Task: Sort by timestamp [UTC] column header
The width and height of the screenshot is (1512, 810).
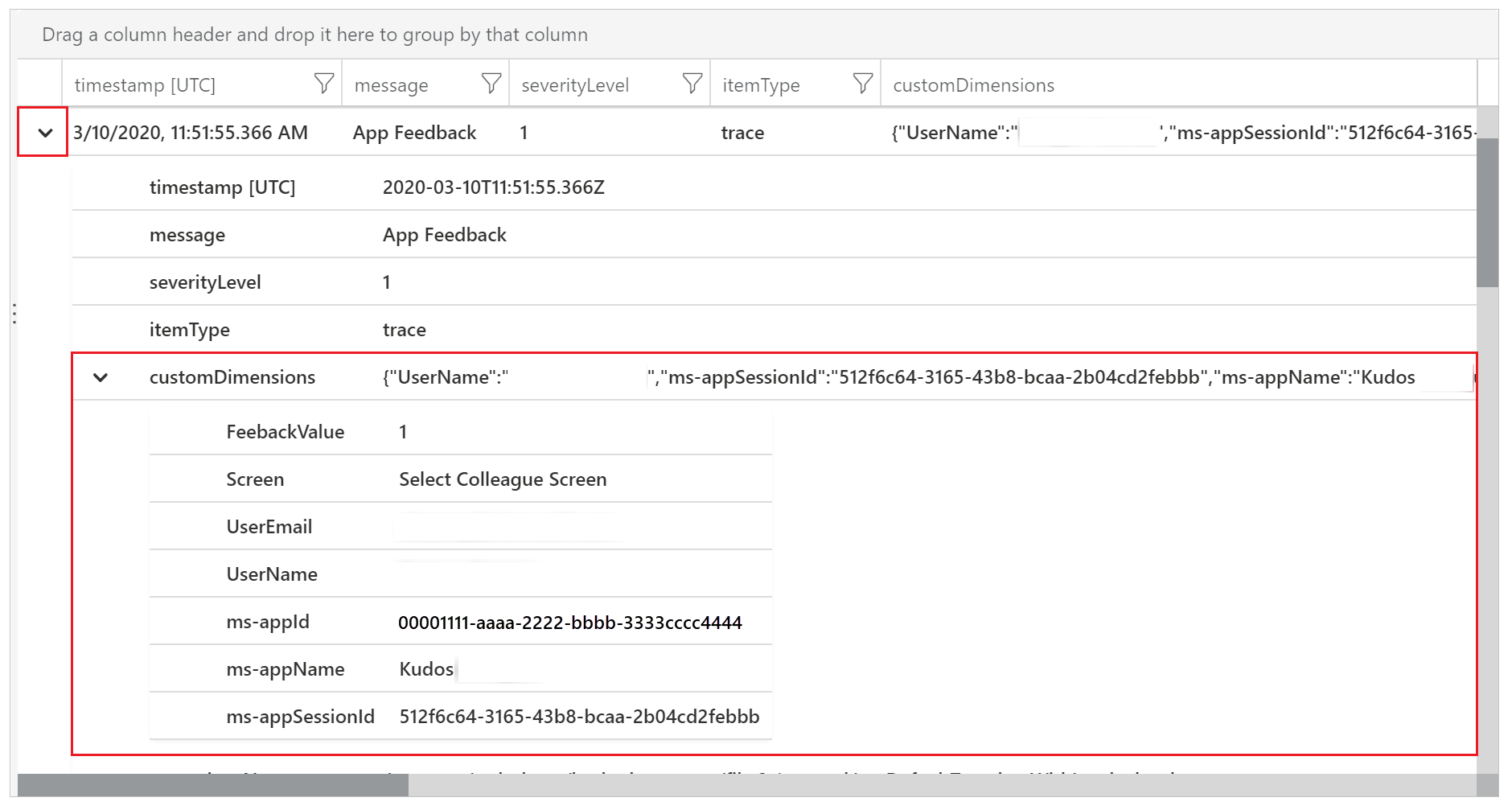Action: (146, 85)
